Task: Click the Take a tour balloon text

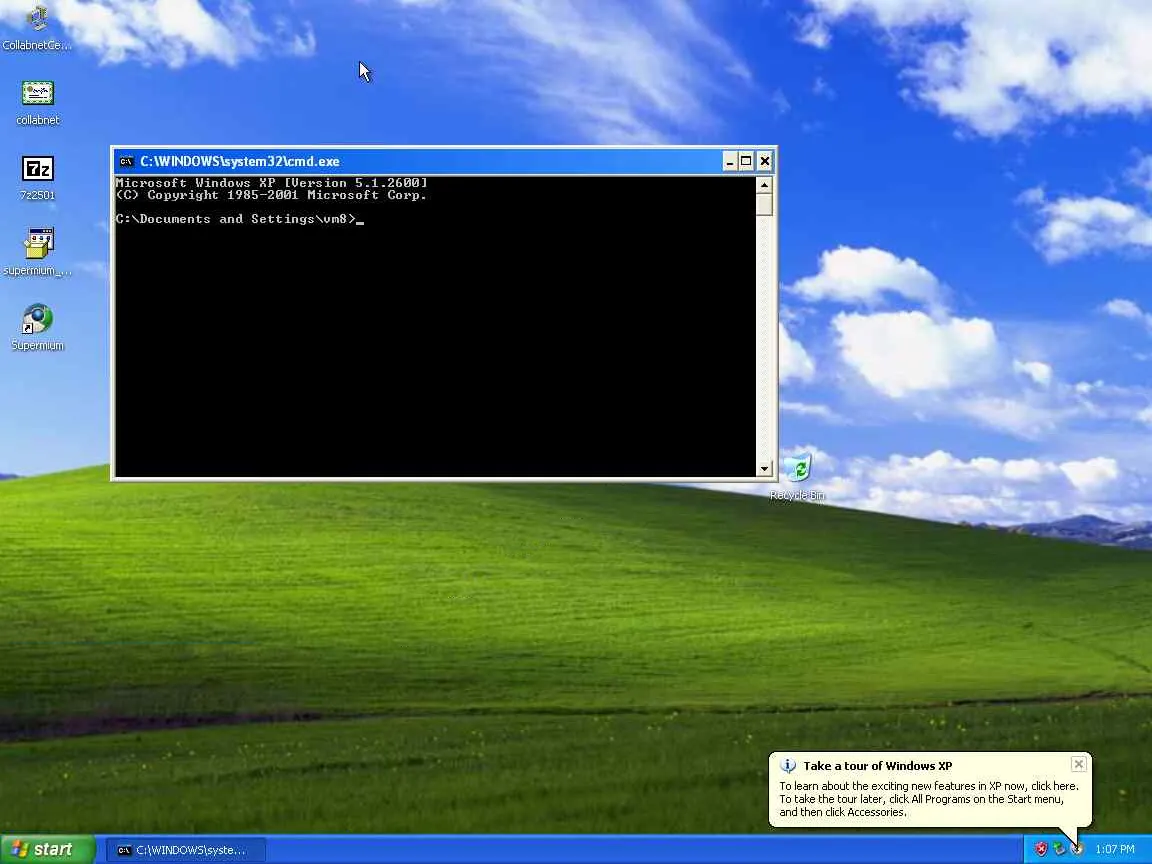Action: 929,799
